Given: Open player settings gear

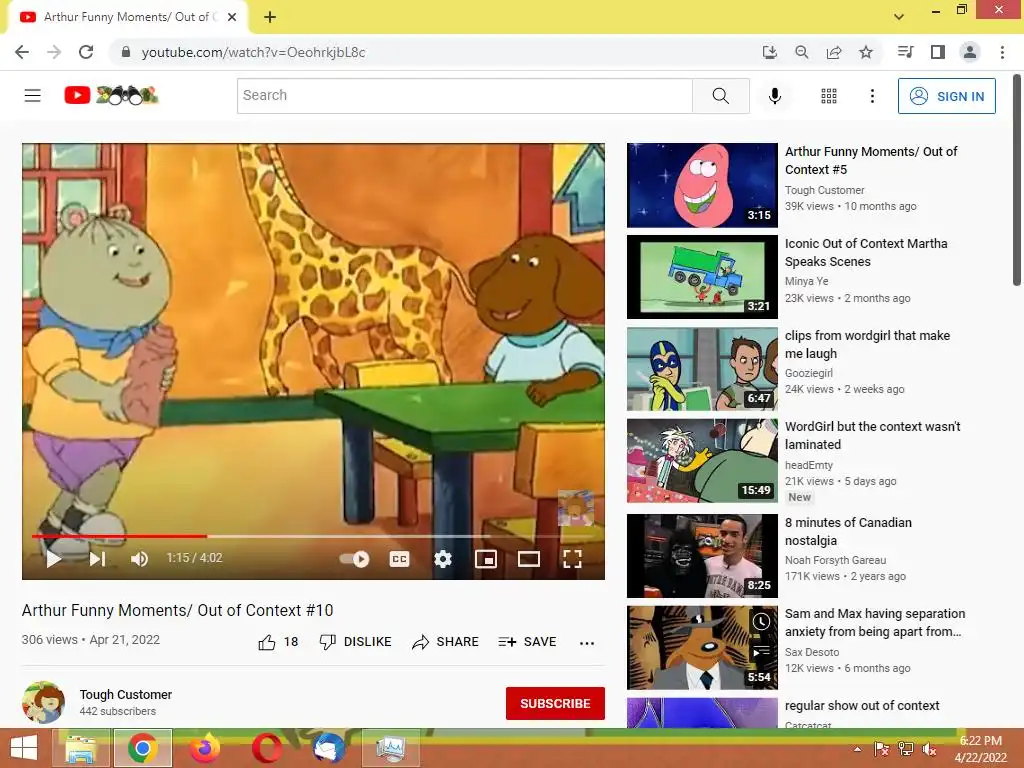Looking at the screenshot, I should click(443, 559).
